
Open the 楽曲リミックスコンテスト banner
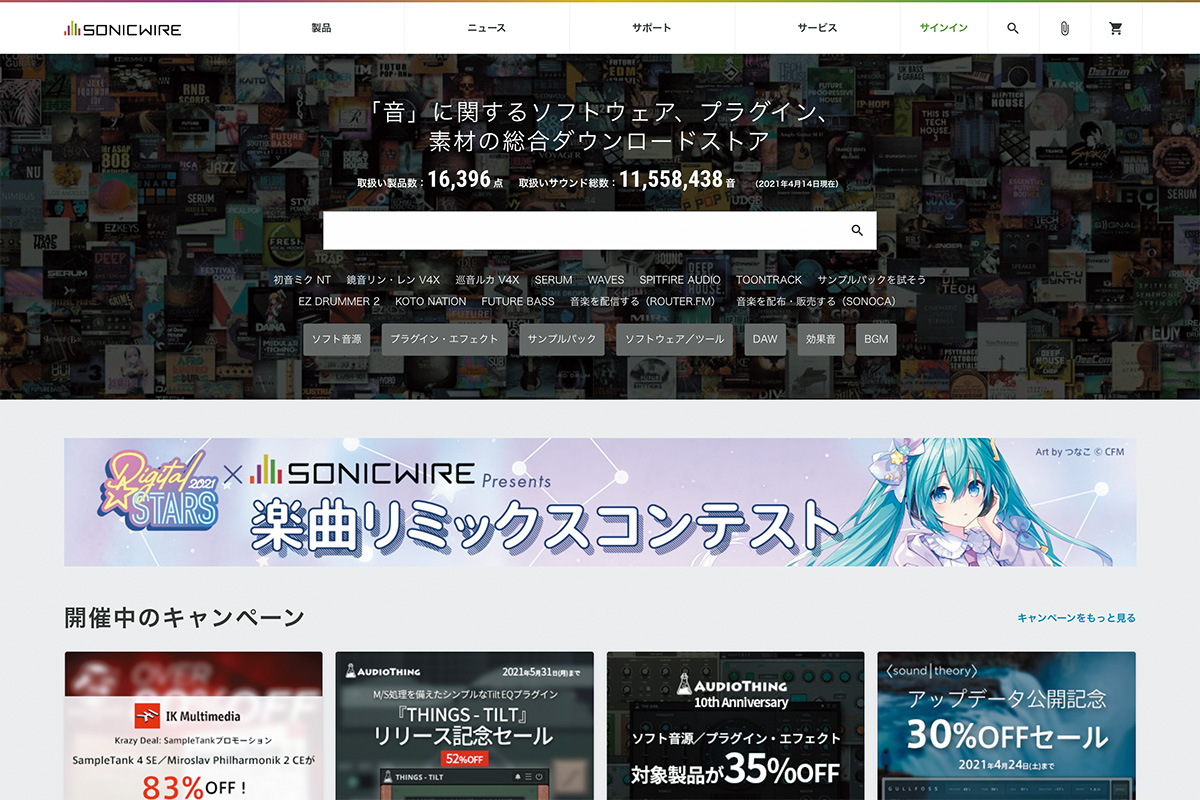(x=600, y=502)
